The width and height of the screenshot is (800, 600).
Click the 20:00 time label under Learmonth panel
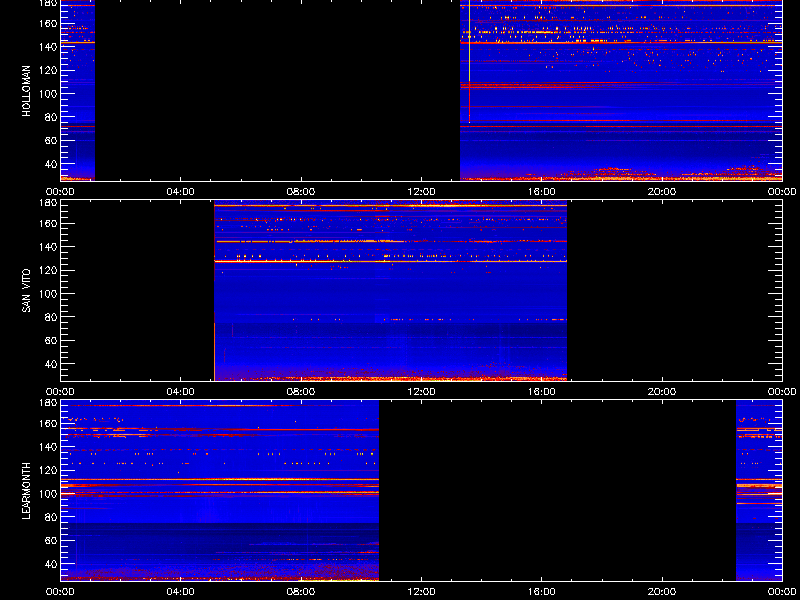[662, 592]
